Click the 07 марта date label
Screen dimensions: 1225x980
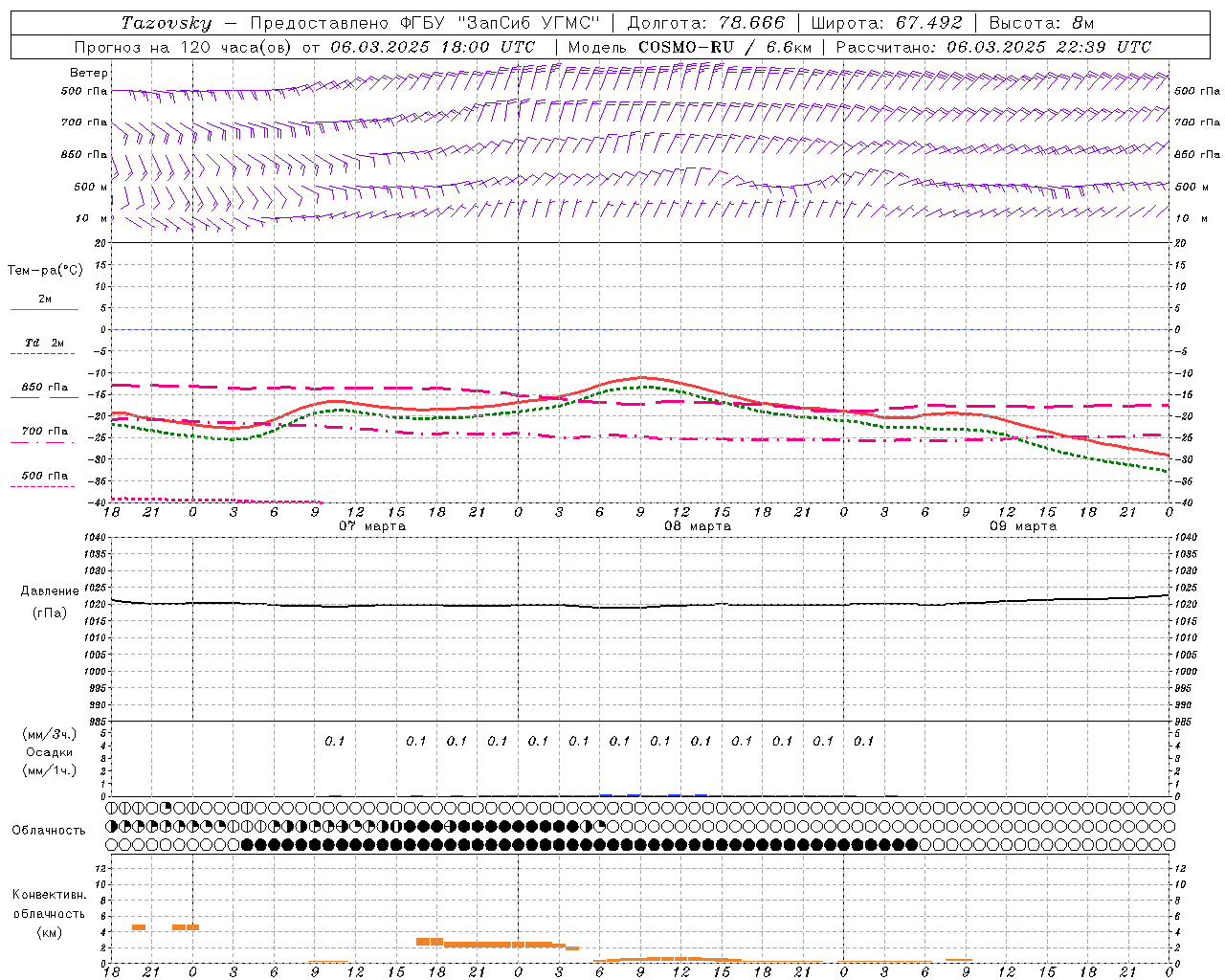tap(372, 526)
